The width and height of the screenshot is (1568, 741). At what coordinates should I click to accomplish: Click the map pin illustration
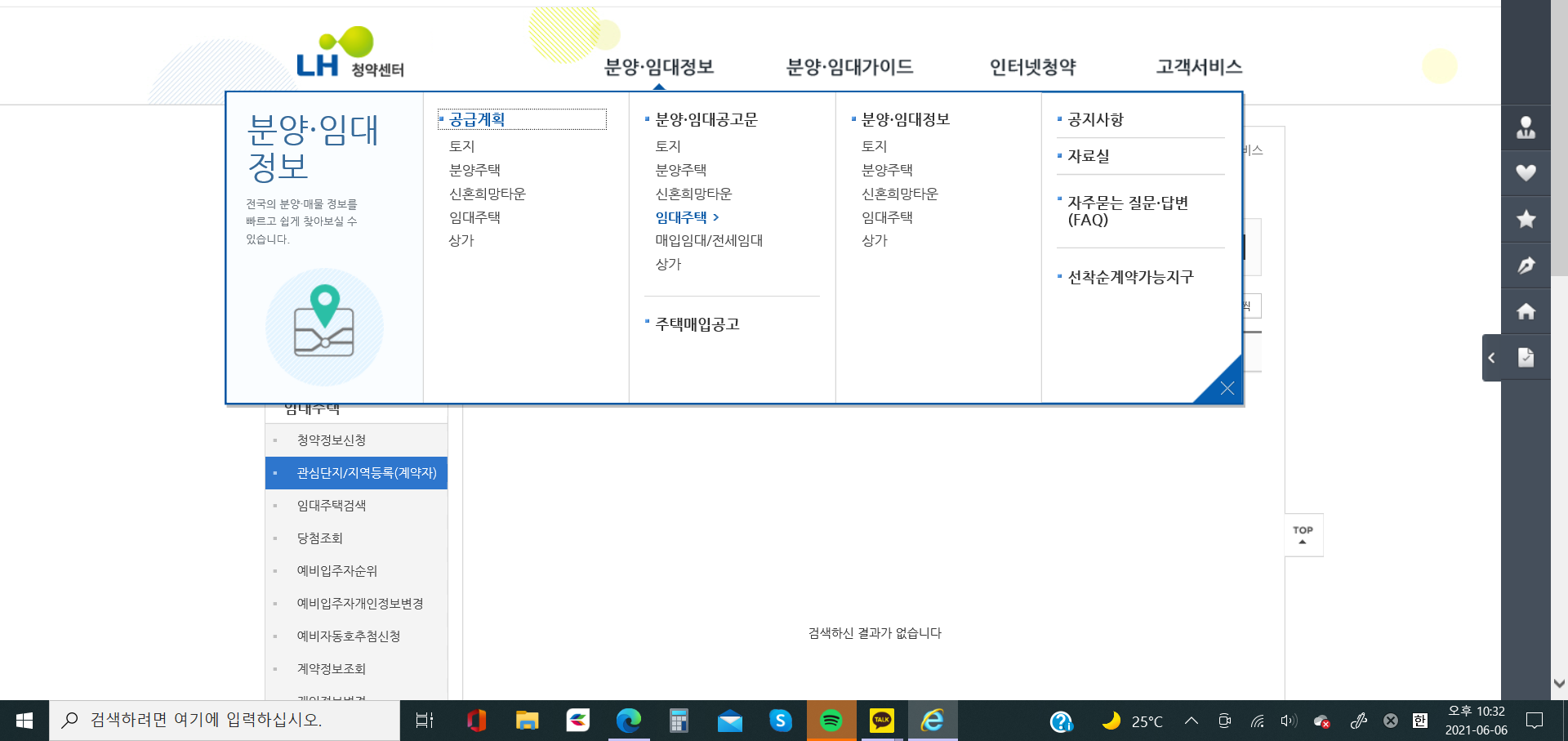pyautogui.click(x=324, y=326)
